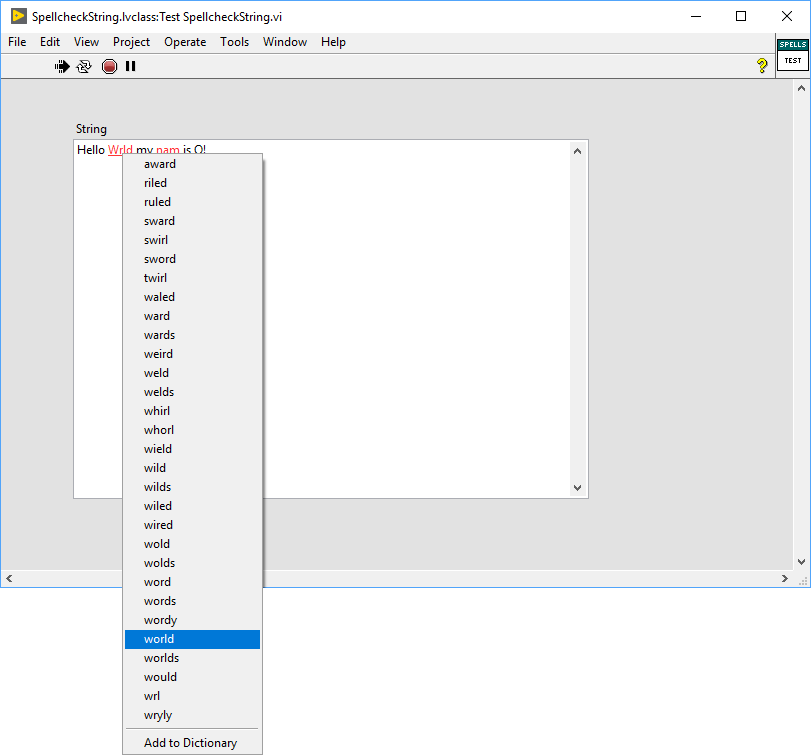Open the Tools menu
811x755 pixels.
(x=234, y=42)
